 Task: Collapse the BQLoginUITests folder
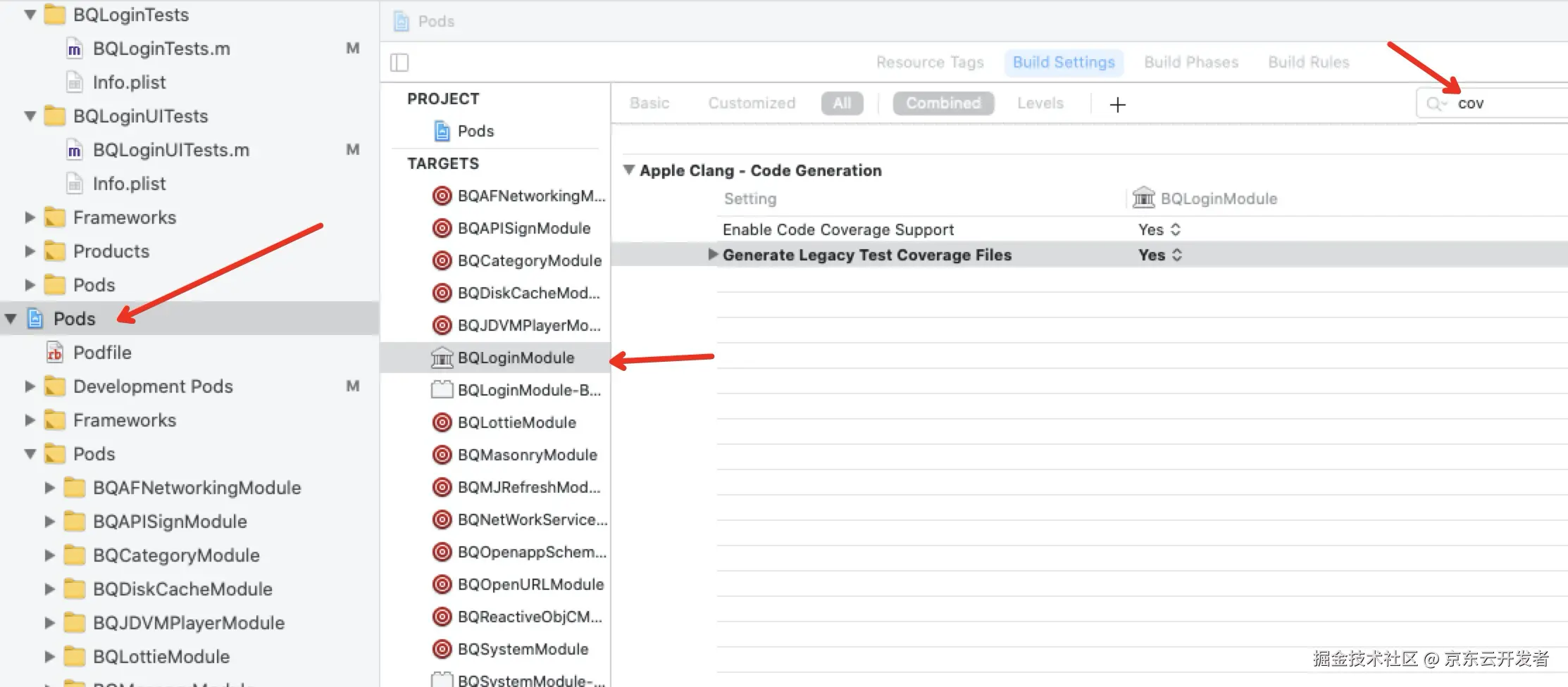pos(30,116)
